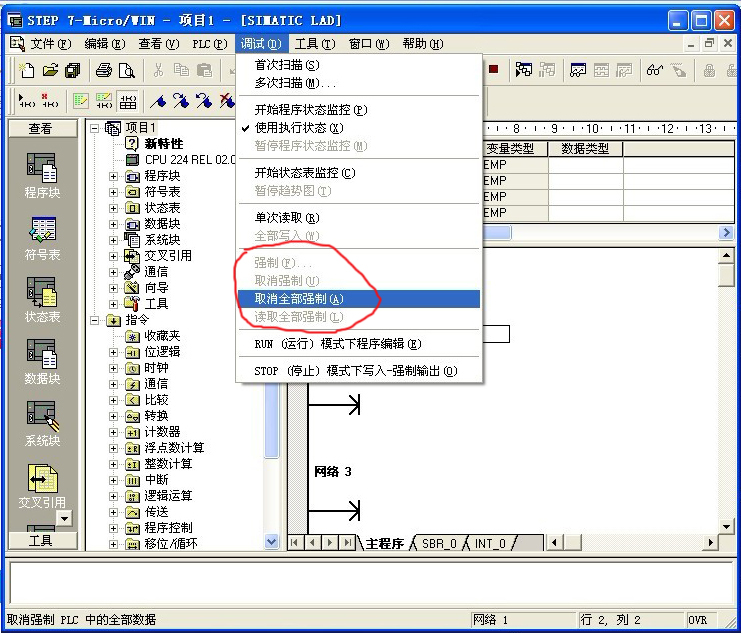The height and width of the screenshot is (633, 741).
Task: Click the 查看 view bar header button
Action: 43,129
